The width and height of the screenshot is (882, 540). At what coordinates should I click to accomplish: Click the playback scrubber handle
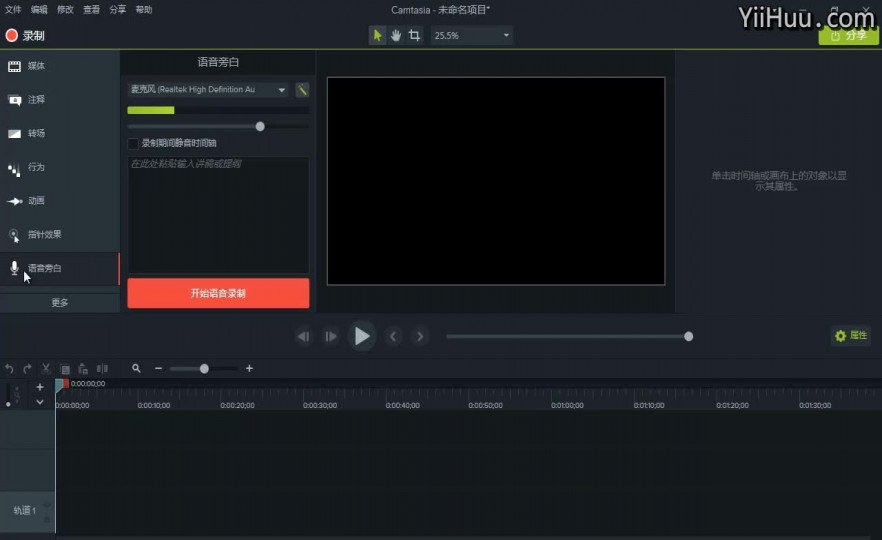[x=688, y=336]
